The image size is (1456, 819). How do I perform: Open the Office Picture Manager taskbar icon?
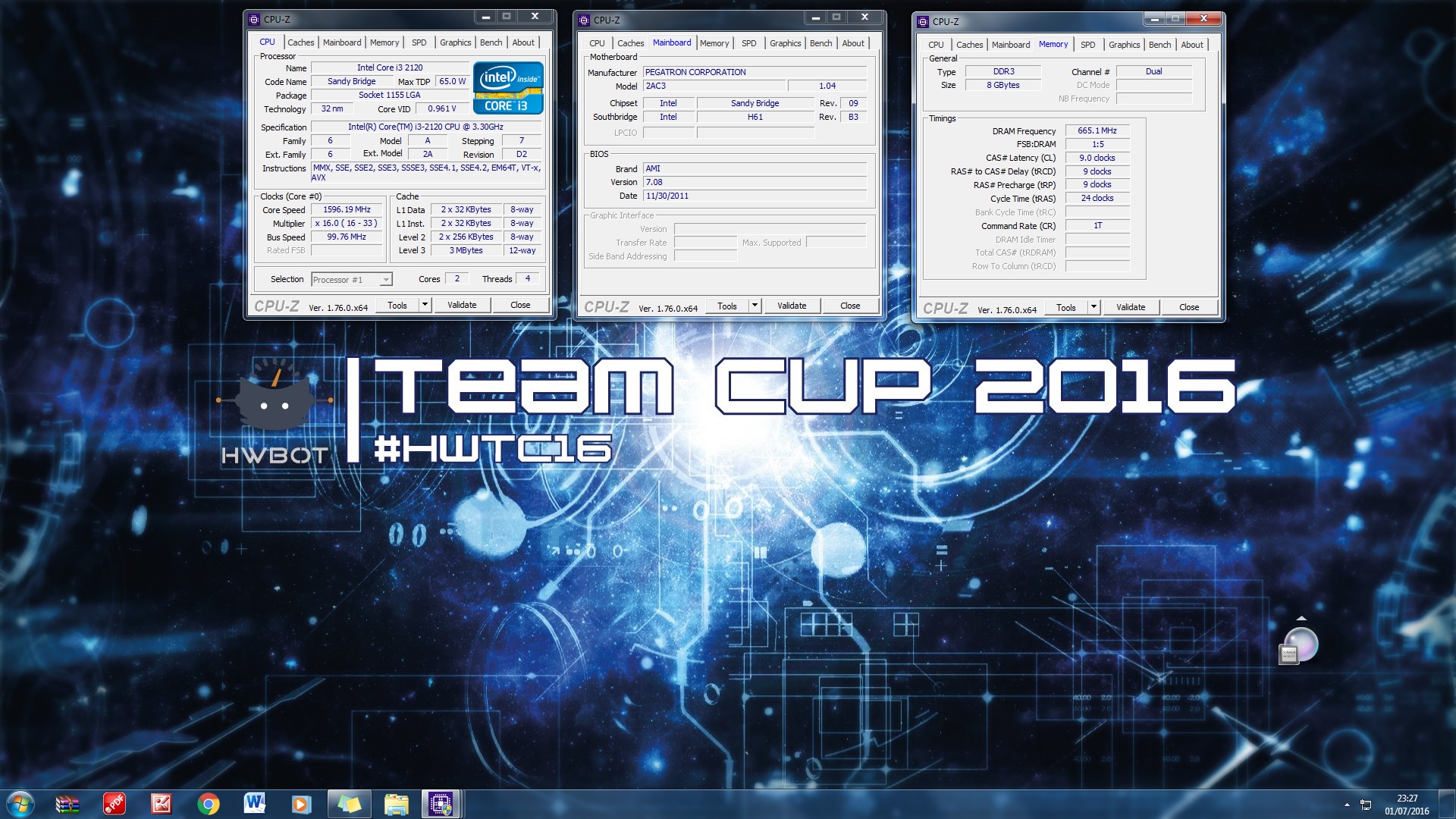point(161,804)
